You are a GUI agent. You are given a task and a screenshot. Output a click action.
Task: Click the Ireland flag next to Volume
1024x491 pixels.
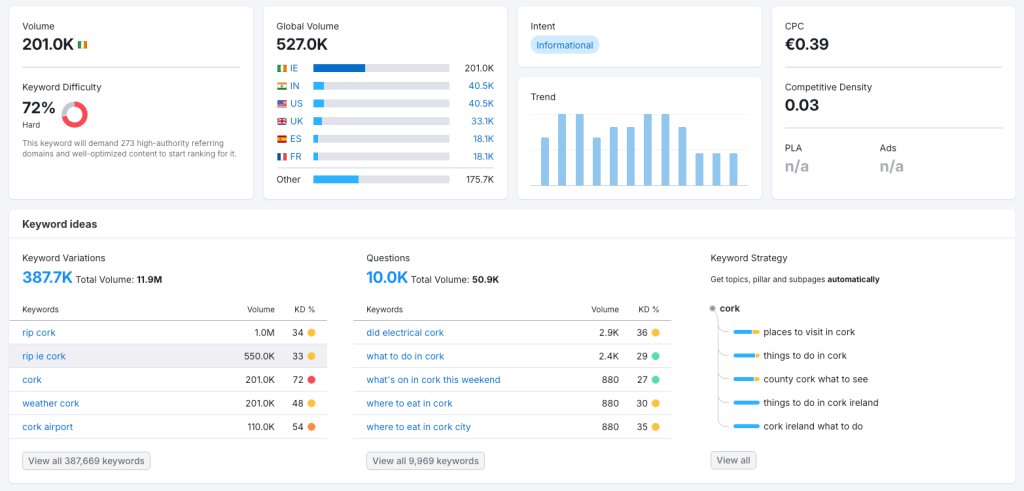pos(82,45)
